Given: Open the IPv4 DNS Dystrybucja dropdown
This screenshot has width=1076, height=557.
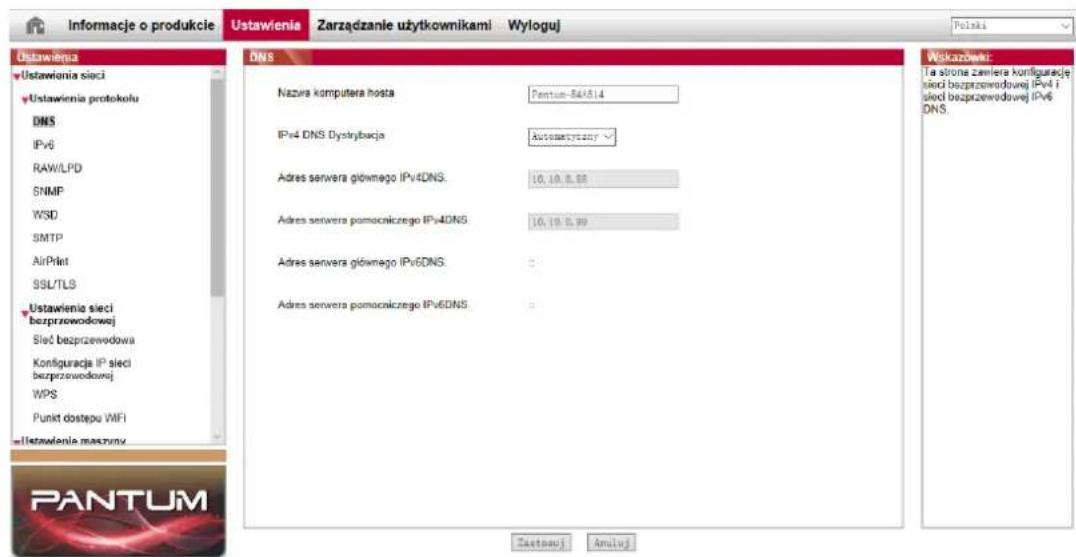Looking at the screenshot, I should coord(572,137).
